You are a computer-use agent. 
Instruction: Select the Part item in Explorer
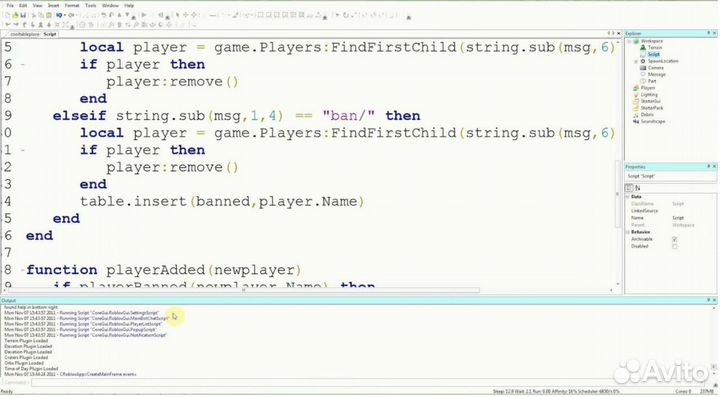coord(652,81)
